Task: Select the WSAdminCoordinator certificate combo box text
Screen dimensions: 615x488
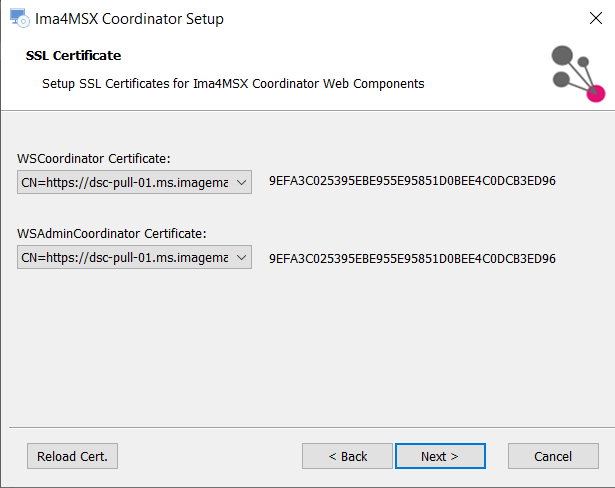Action: coord(125,257)
